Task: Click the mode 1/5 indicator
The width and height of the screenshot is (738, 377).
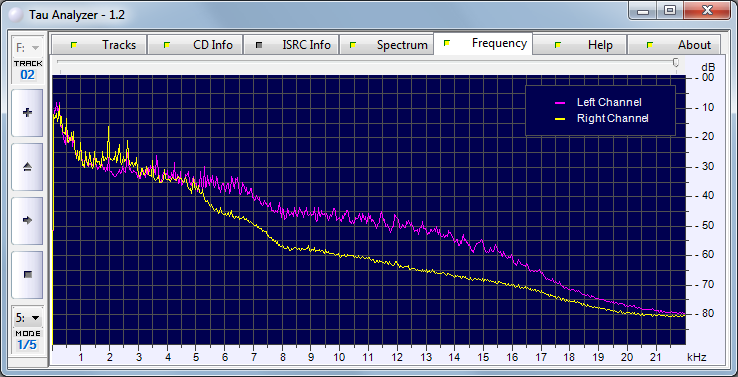Action: 27,345
